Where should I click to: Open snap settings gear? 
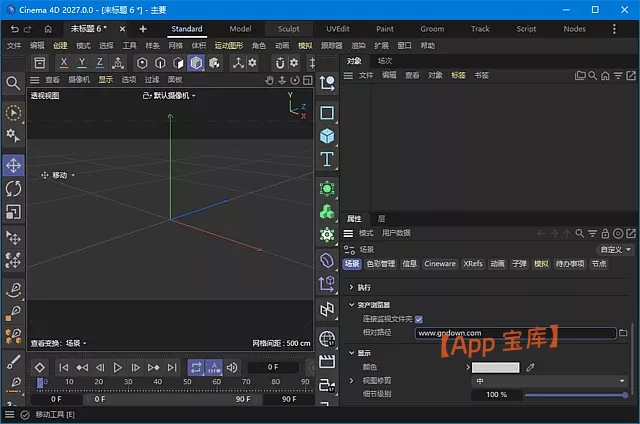[294, 63]
